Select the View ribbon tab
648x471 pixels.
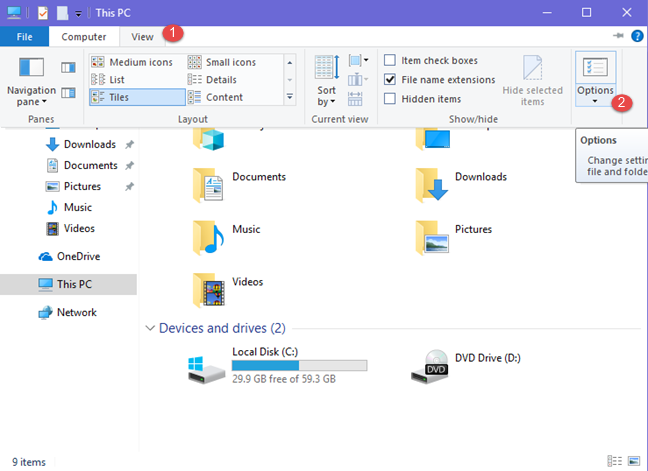point(143,37)
